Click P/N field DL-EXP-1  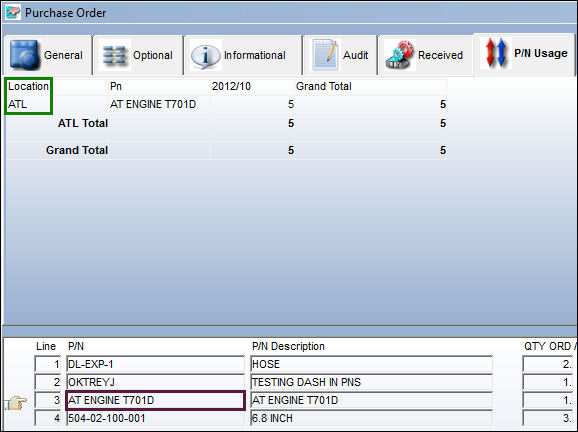coord(155,364)
